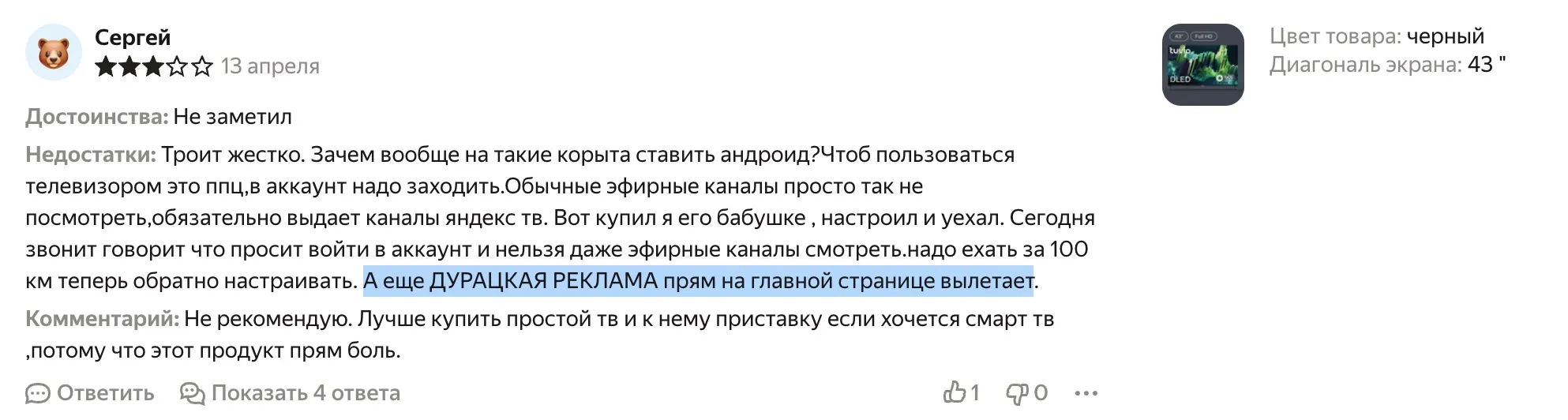Screen dimensions: 1568x420
Task: Expand replies via Показать 4 ответа text
Action: [x=306, y=393]
